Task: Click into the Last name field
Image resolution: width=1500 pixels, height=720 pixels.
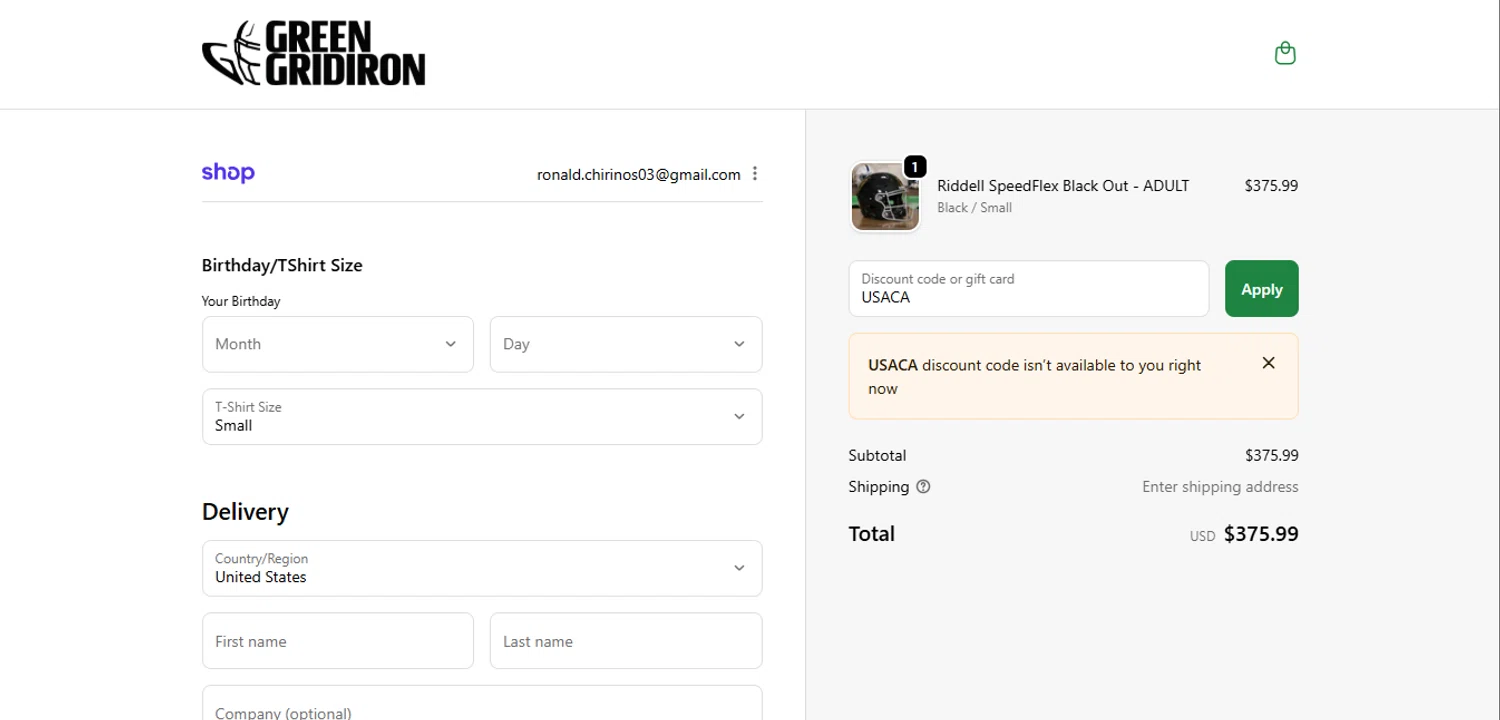Action: (626, 641)
